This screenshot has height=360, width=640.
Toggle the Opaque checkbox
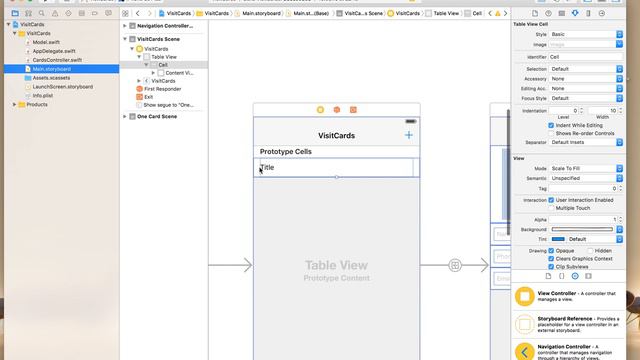click(551, 251)
